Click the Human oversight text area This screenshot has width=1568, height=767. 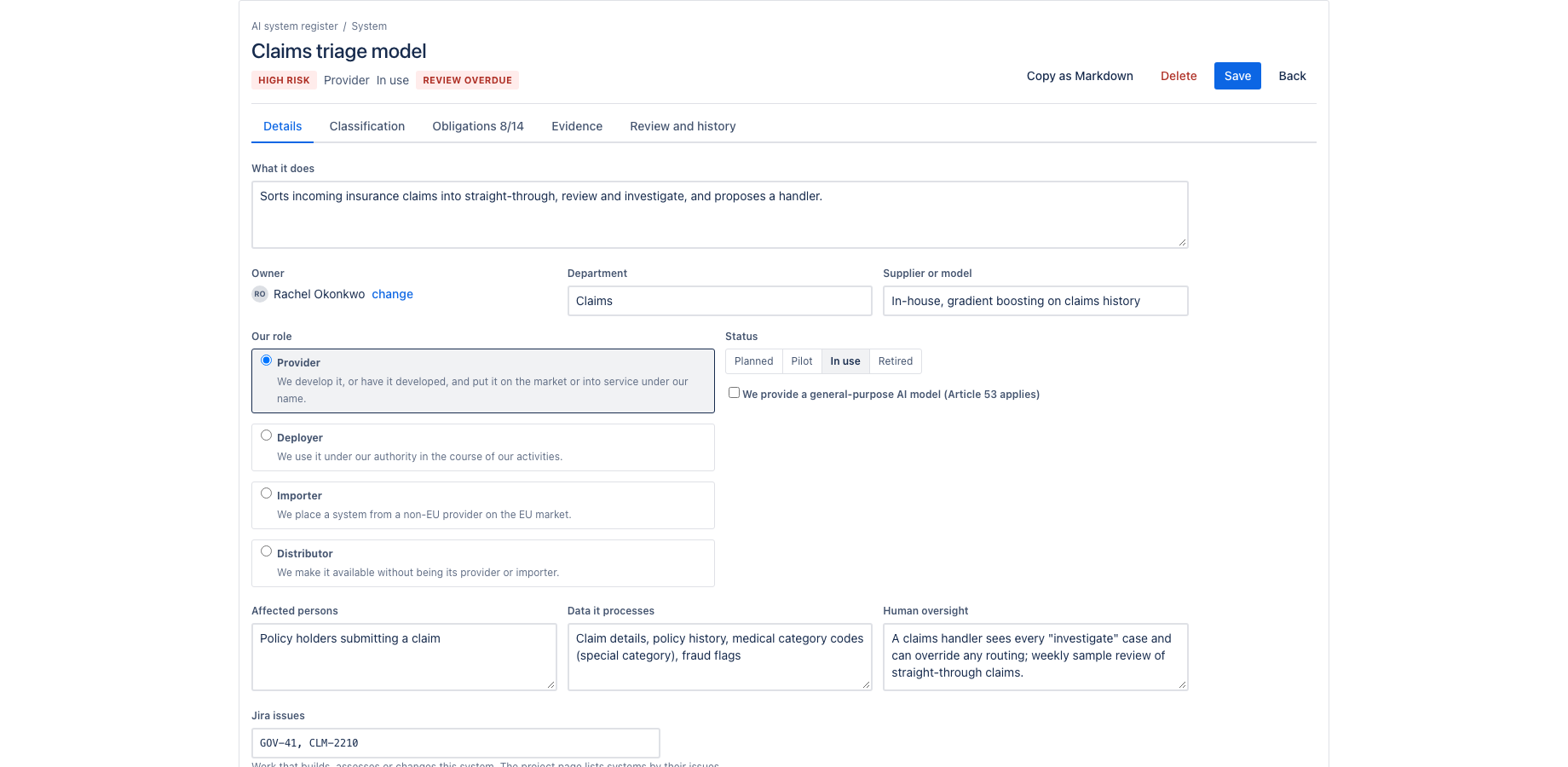(1035, 657)
